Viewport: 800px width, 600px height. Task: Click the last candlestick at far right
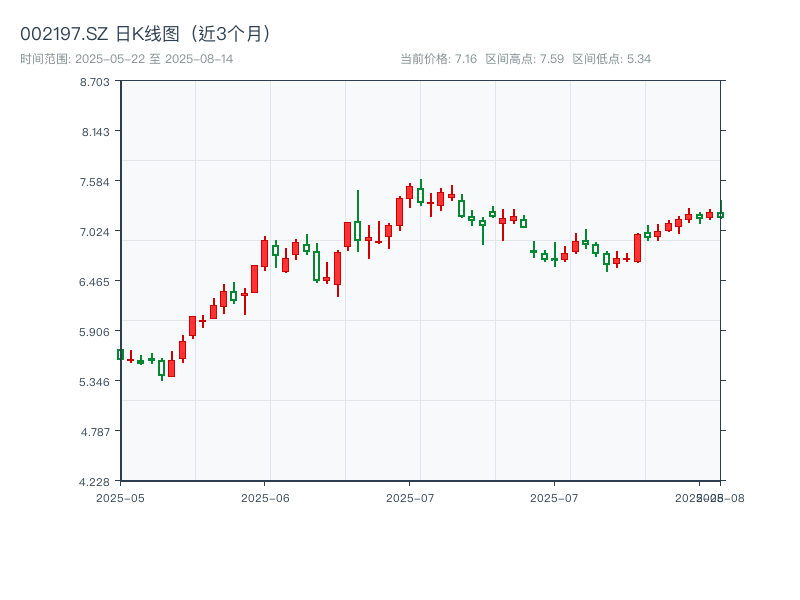[x=720, y=214]
